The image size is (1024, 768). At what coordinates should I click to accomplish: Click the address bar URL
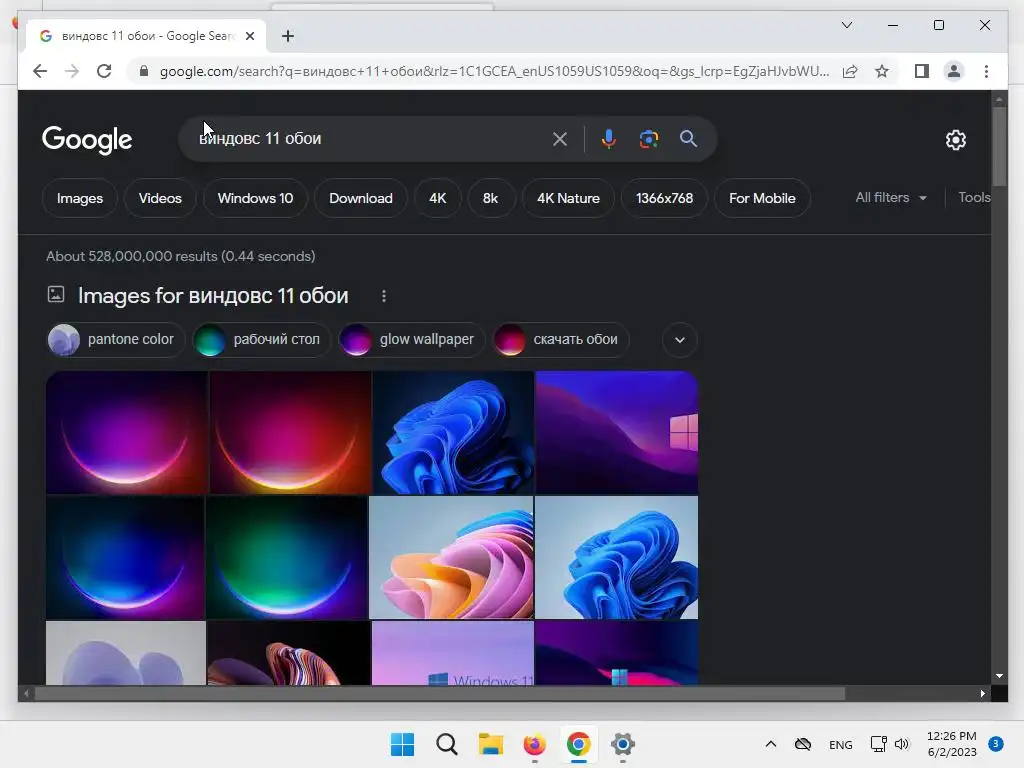click(494, 71)
